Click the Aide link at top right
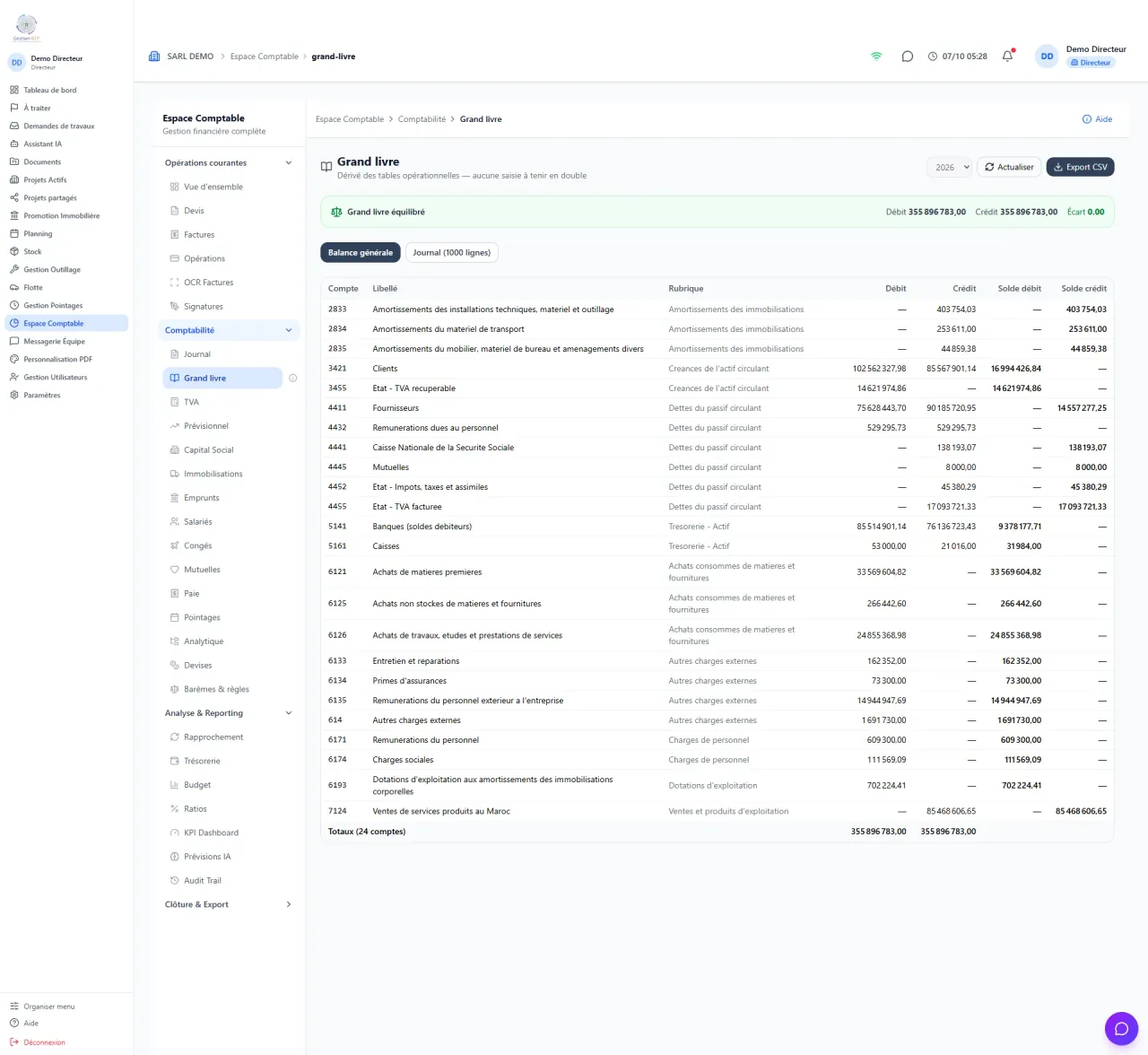Screen dimensions: 1148x1055 click(1097, 119)
